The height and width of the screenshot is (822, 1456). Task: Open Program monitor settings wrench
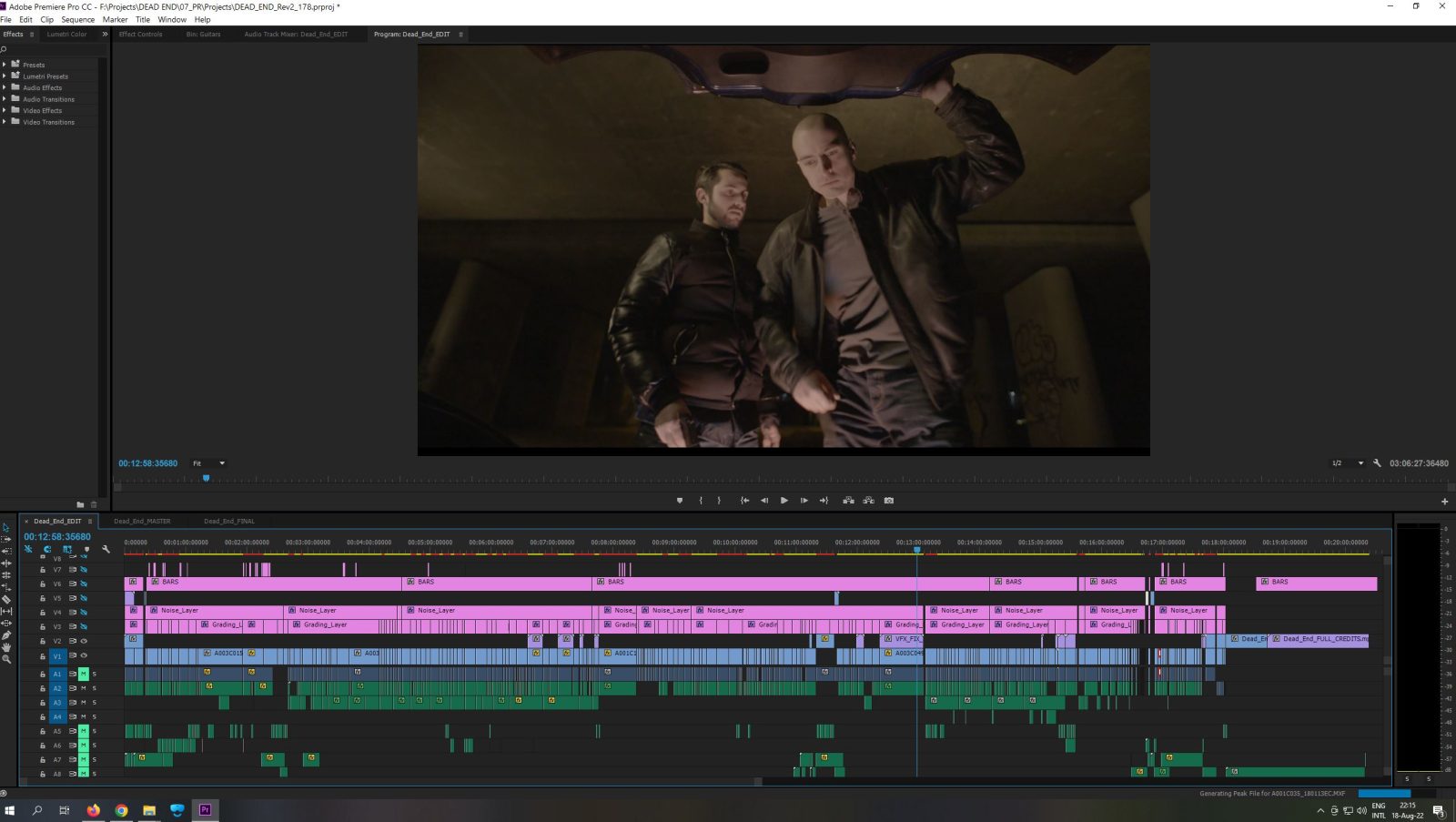(x=1377, y=462)
